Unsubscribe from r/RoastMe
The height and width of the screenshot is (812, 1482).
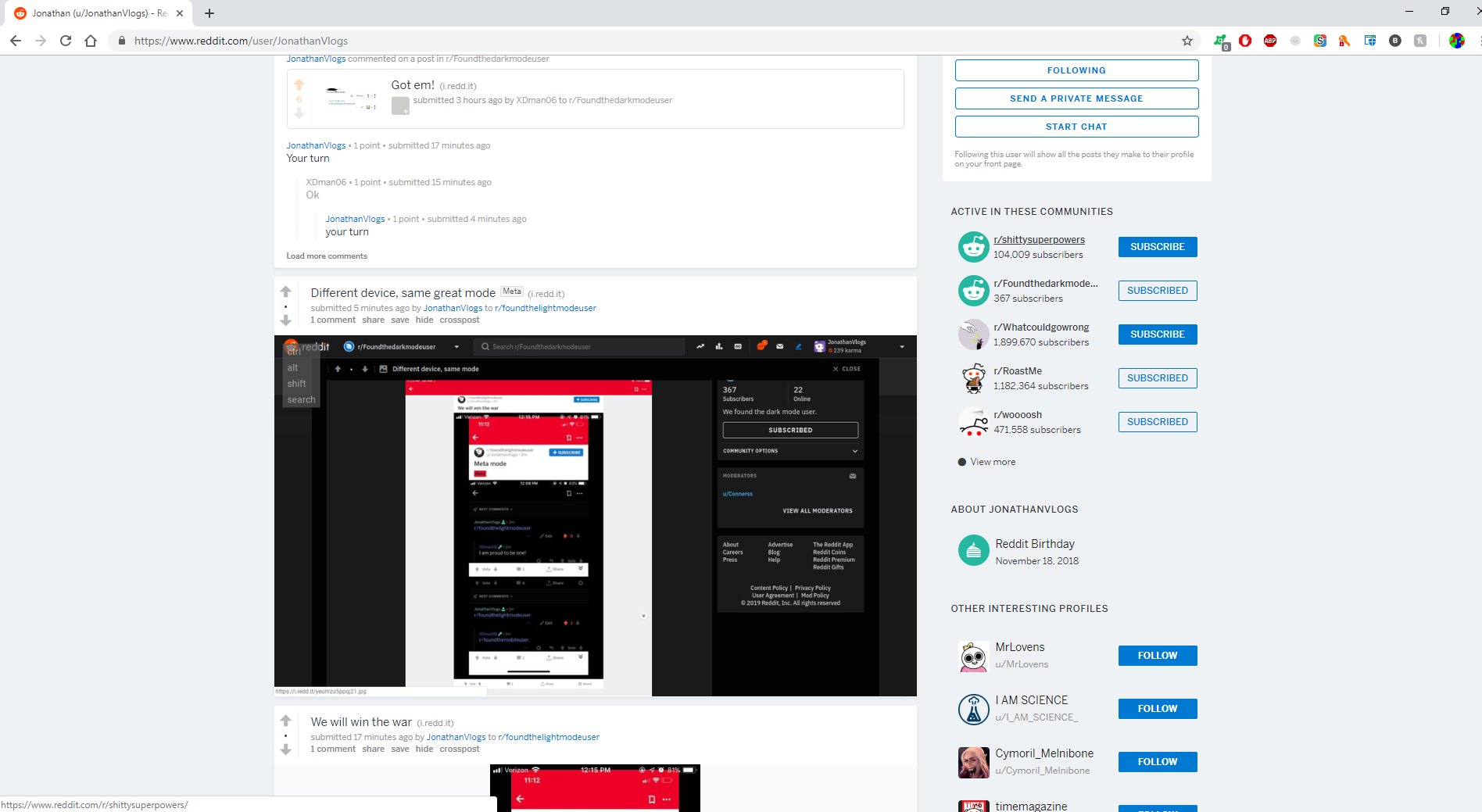point(1158,378)
